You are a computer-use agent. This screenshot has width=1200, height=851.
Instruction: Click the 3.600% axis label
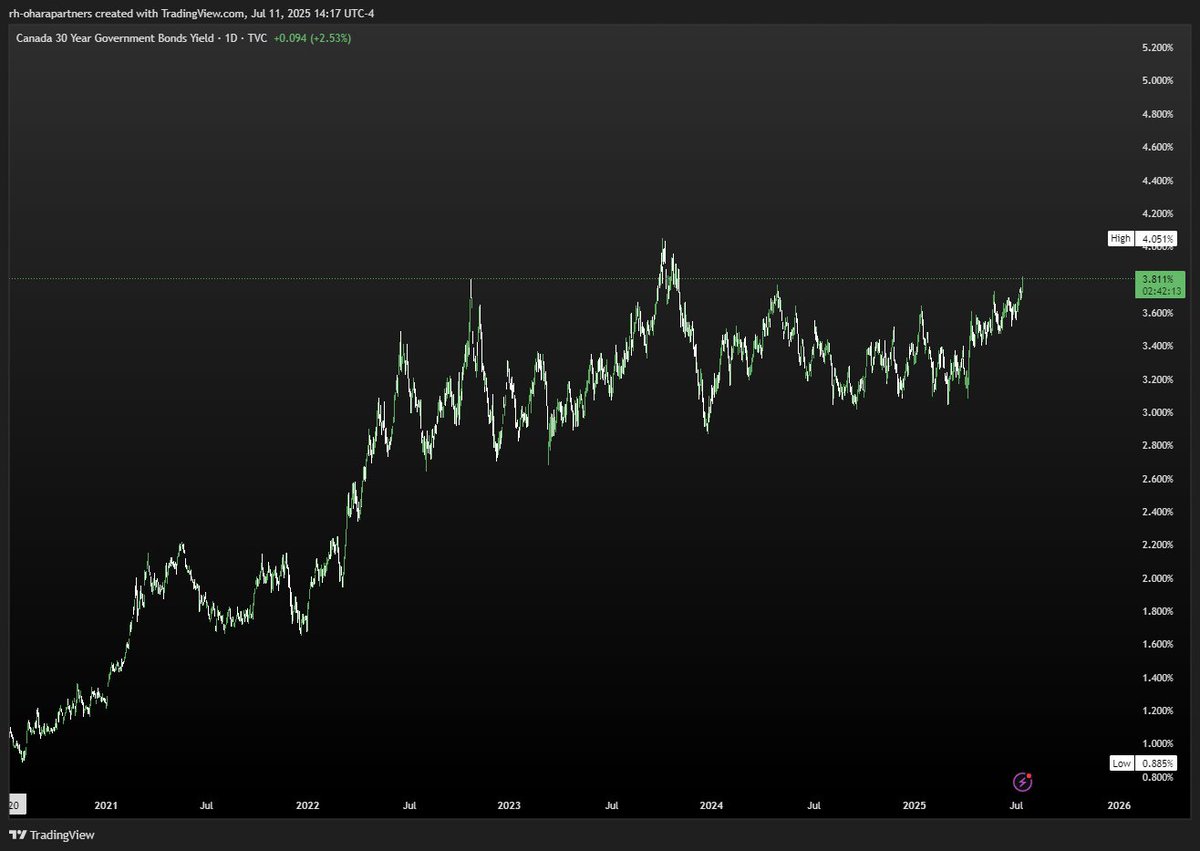click(1157, 313)
